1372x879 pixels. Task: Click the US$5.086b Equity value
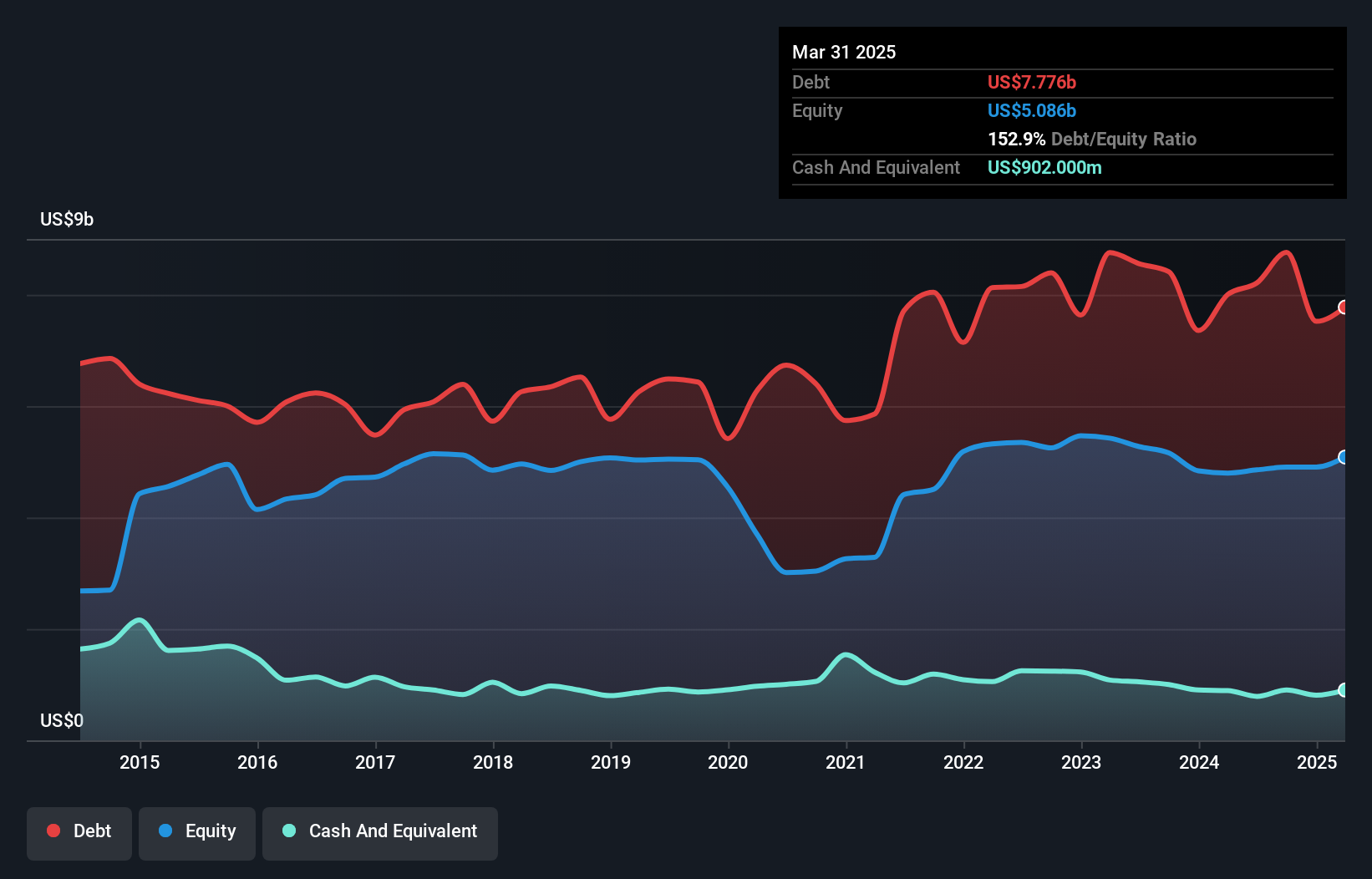coord(1032,110)
